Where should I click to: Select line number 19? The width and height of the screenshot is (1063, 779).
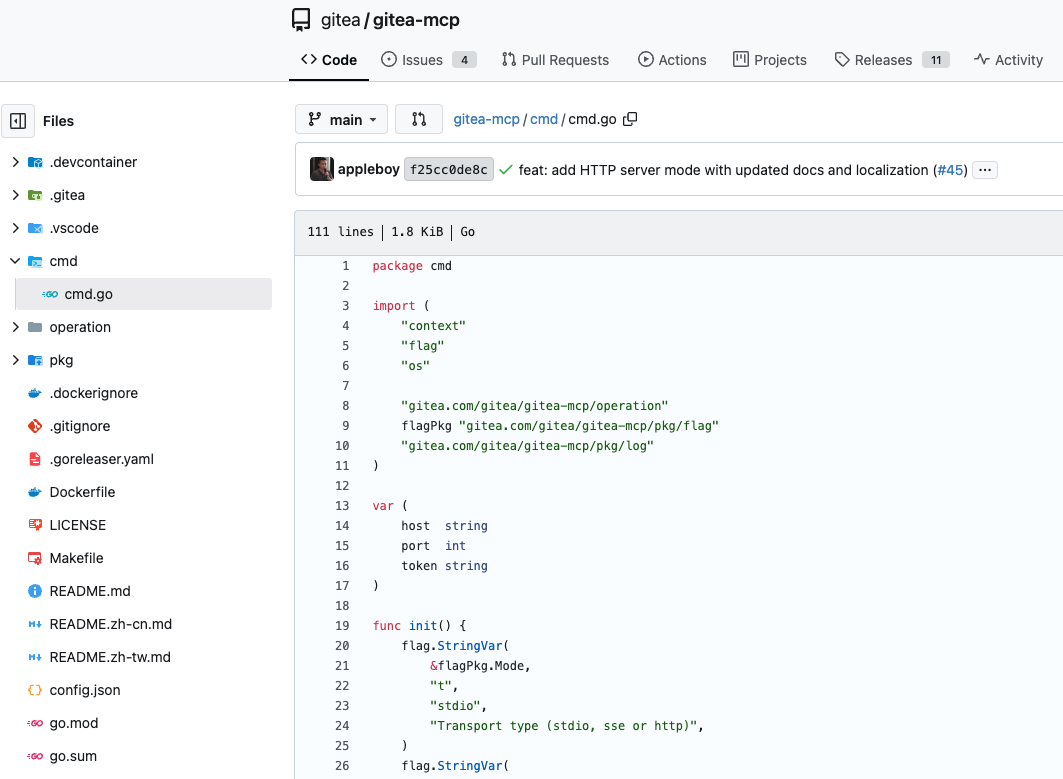342,626
